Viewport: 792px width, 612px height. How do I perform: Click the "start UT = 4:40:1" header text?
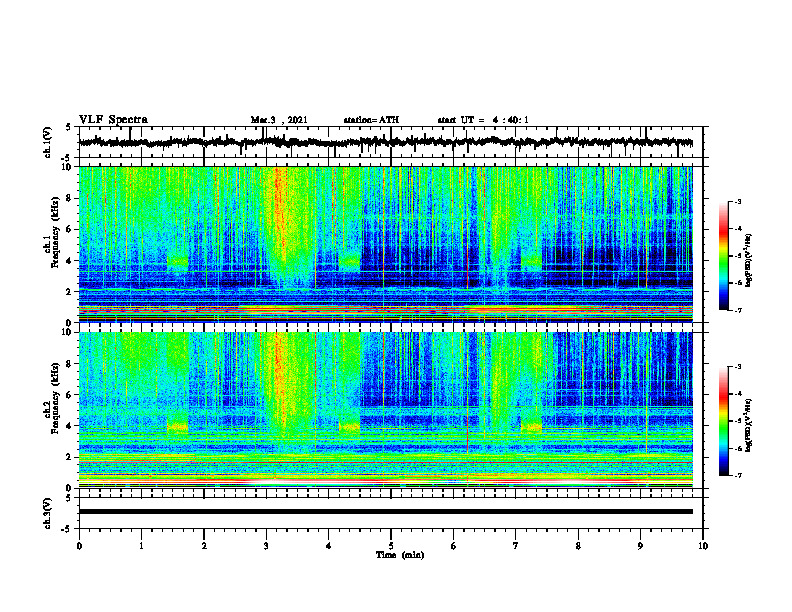(x=483, y=120)
